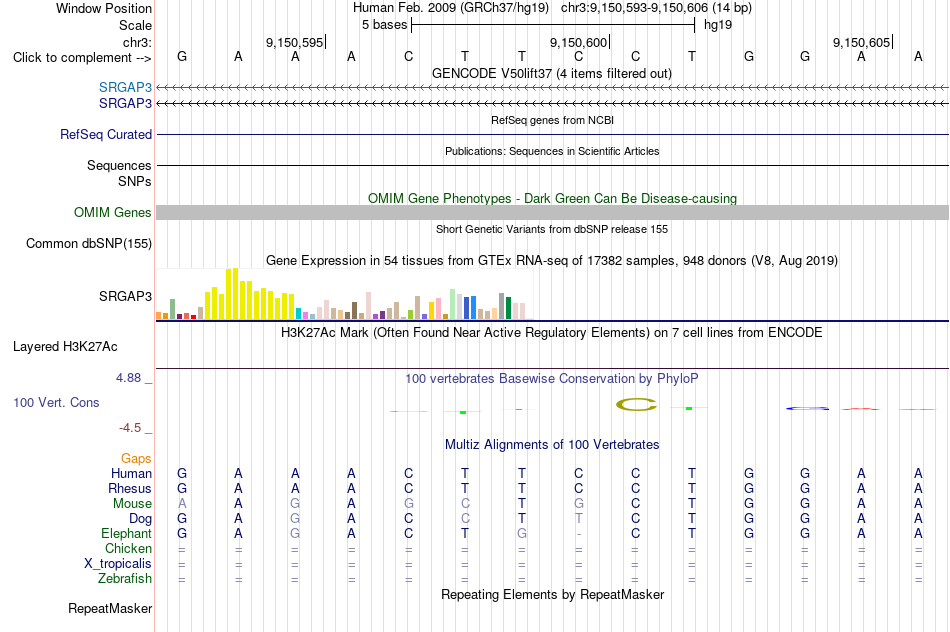Click the SNPs track label

[x=135, y=181]
